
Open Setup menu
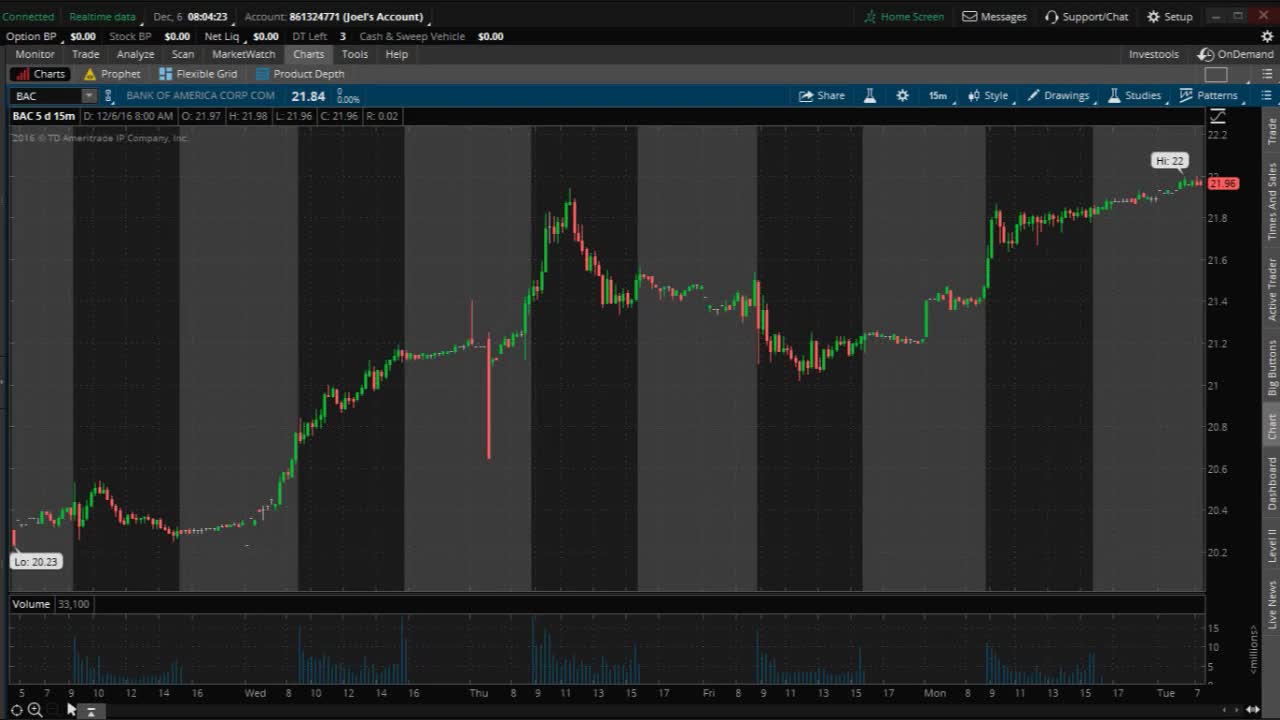[x=1169, y=16]
